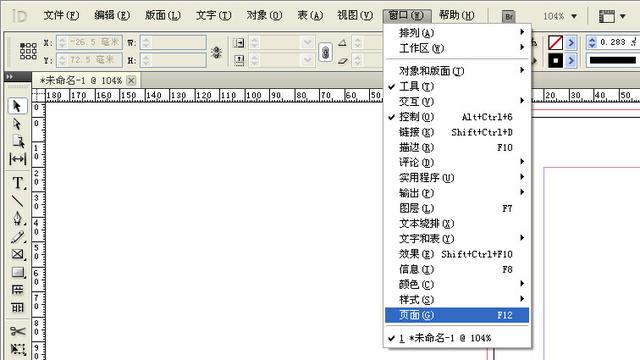This screenshot has height=360, width=640.
Task: Click the reference point locator grid
Action: [x=28, y=51]
